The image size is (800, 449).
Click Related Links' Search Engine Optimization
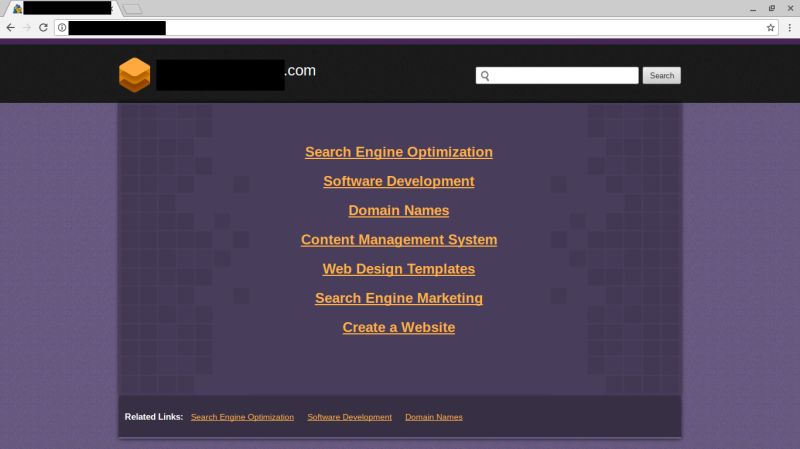click(x=242, y=417)
